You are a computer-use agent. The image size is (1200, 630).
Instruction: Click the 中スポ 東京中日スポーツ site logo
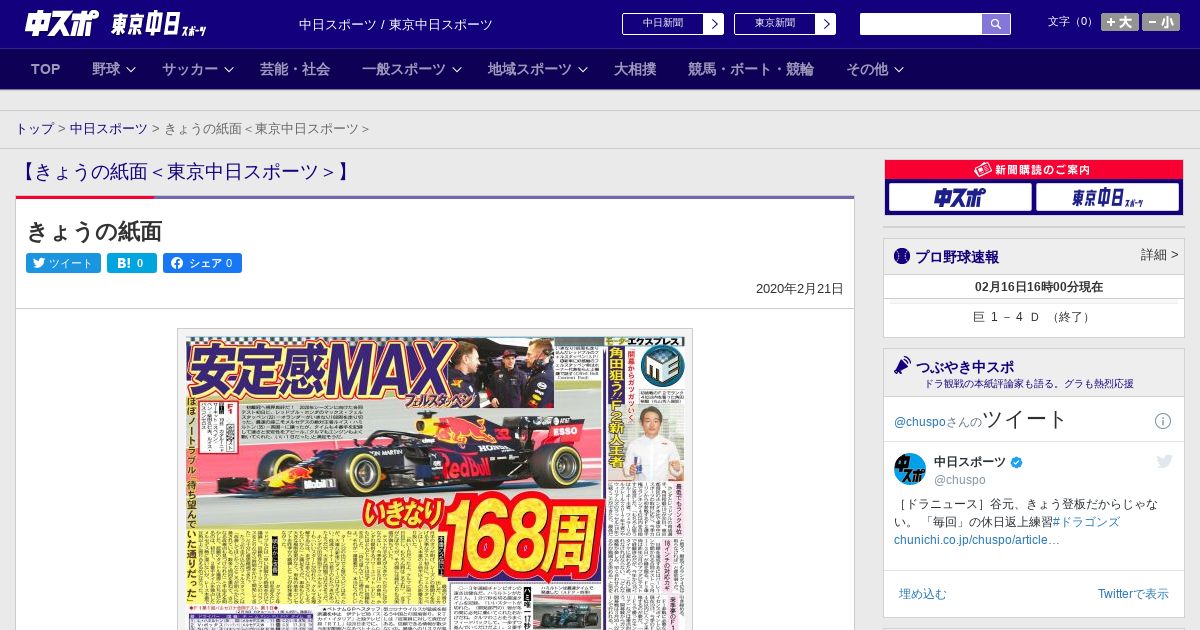pyautogui.click(x=115, y=23)
